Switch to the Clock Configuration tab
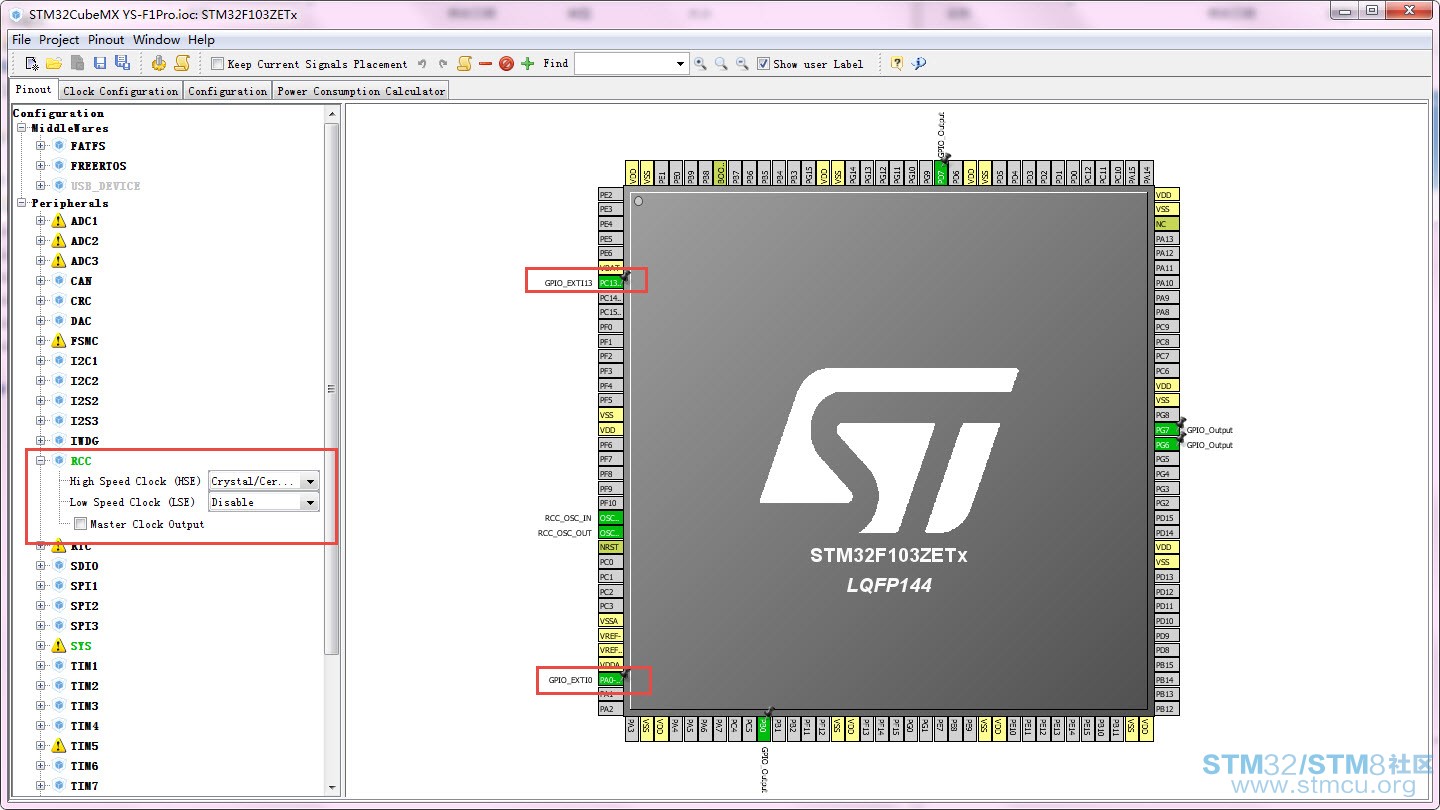Screen dimensions: 1440x810 (120, 91)
